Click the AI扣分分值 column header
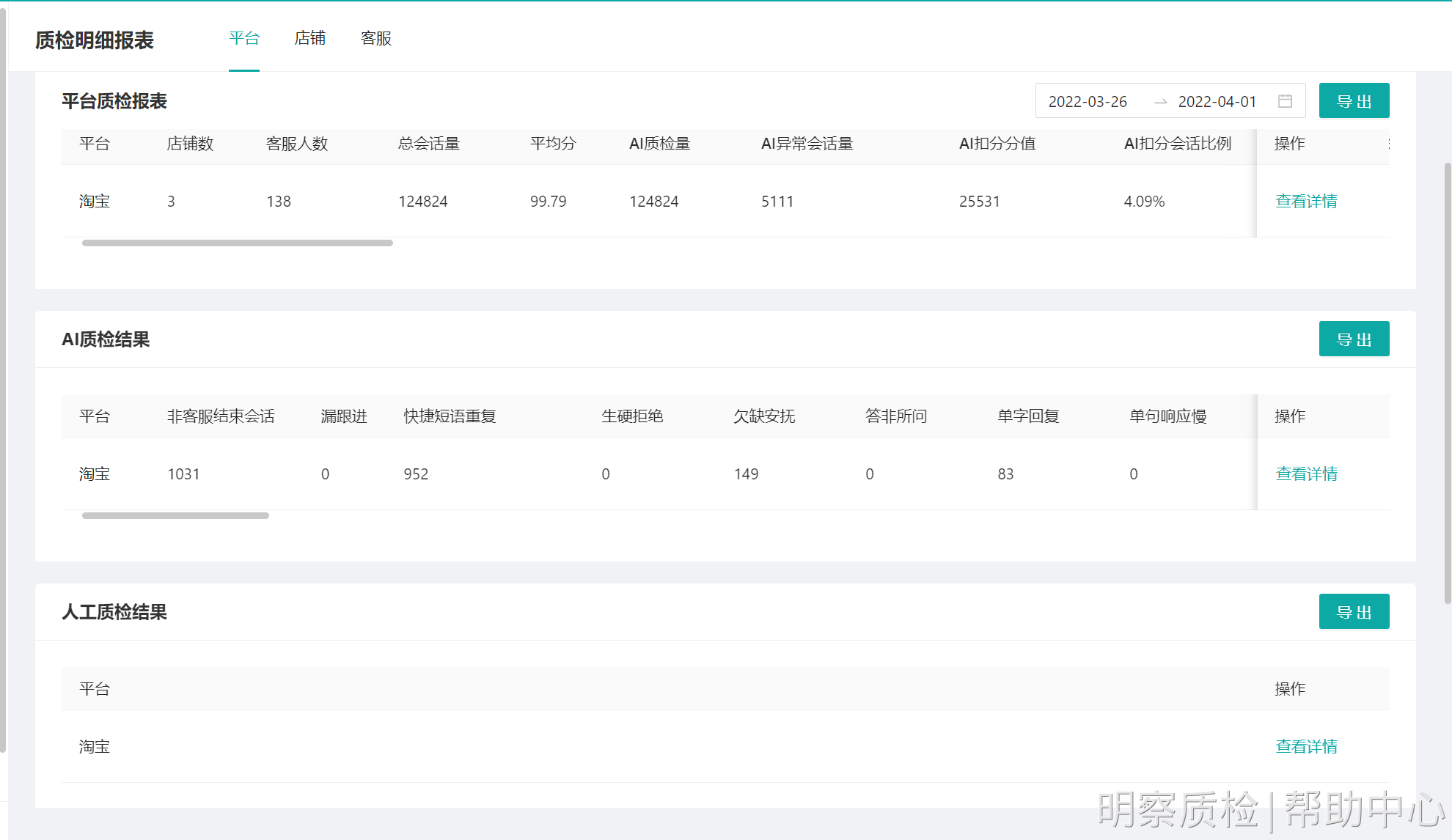The image size is (1452, 840). tap(997, 144)
